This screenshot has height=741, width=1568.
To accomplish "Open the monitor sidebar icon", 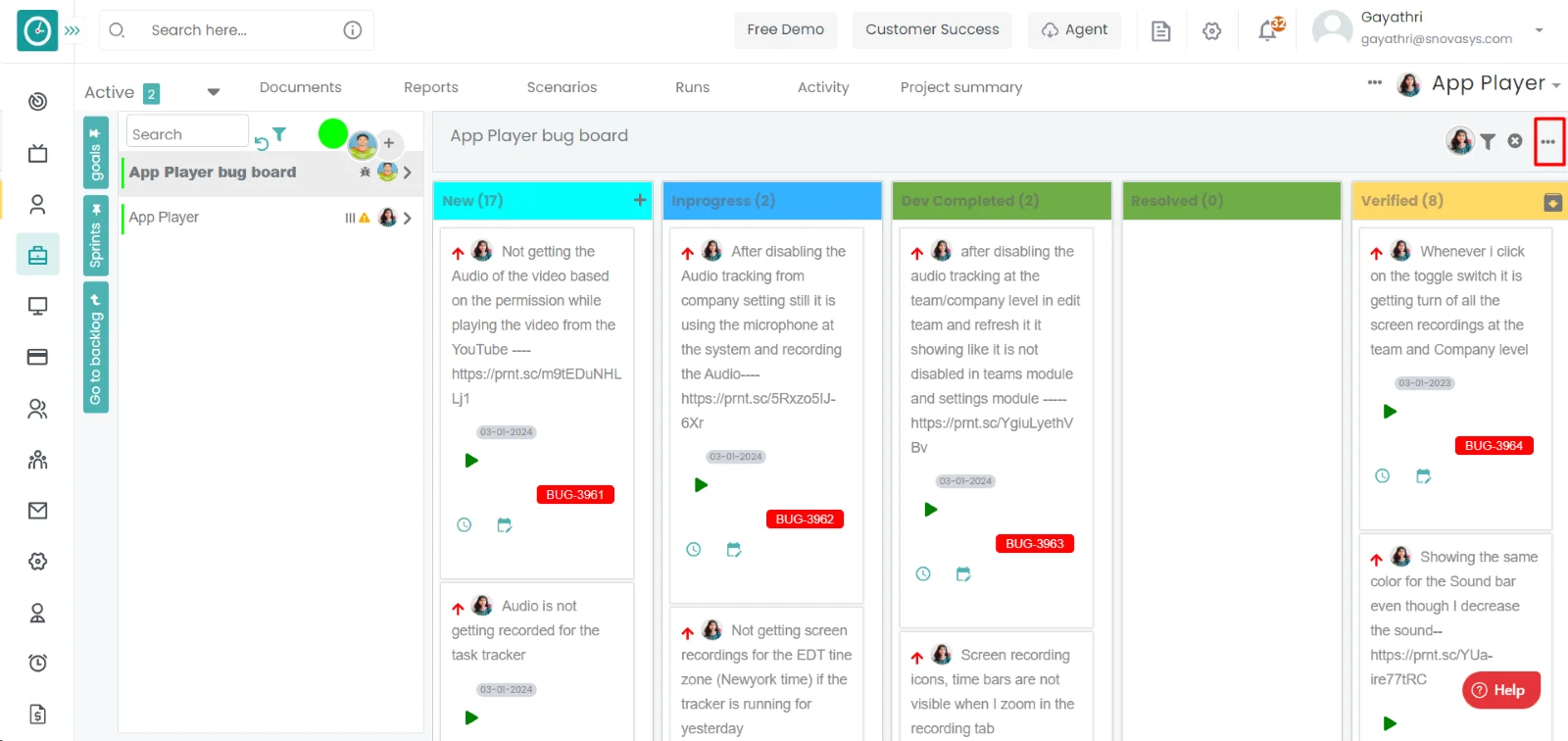I will pos(37,306).
